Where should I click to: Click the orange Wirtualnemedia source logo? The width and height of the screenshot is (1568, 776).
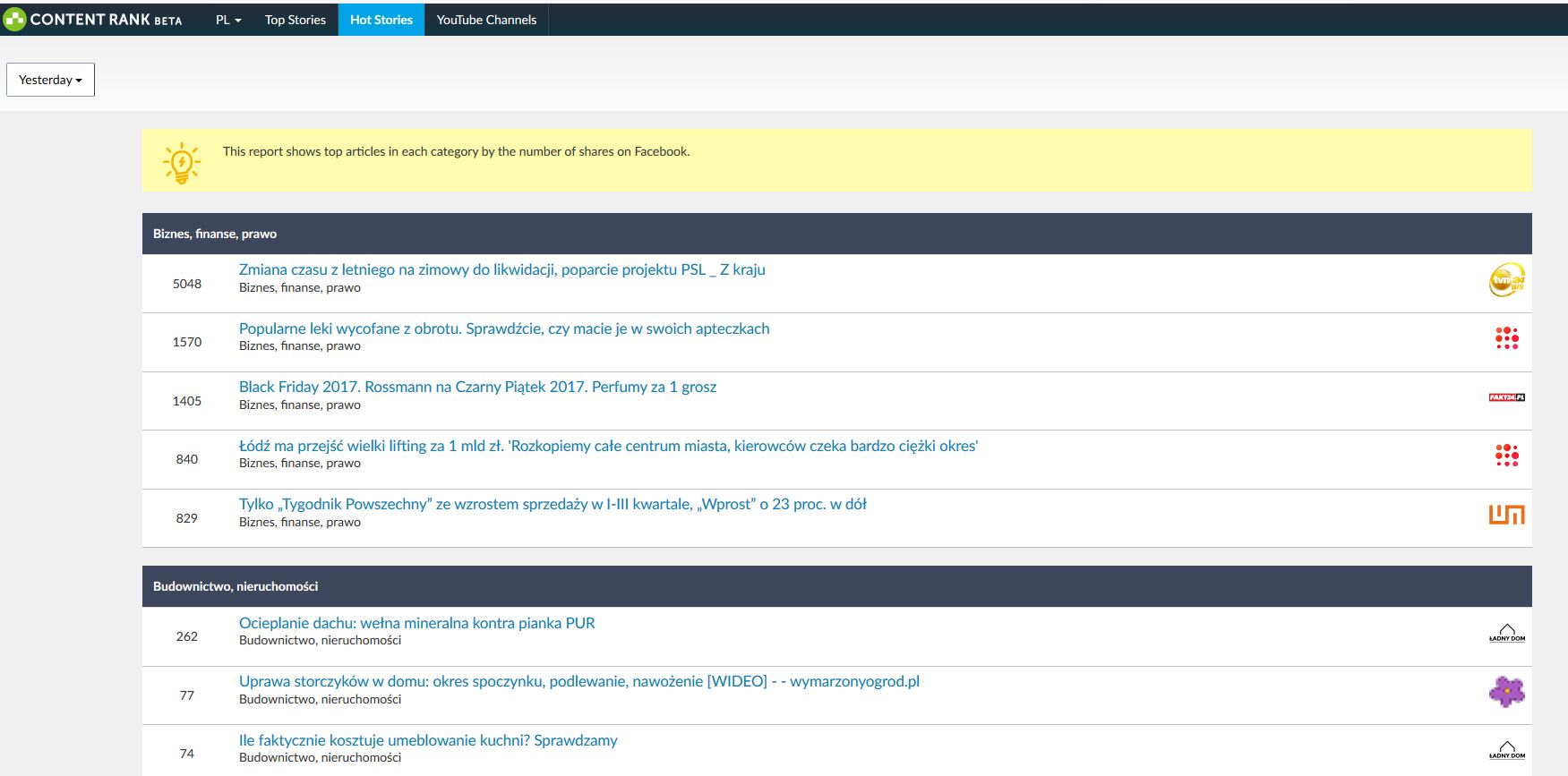pyautogui.click(x=1506, y=515)
